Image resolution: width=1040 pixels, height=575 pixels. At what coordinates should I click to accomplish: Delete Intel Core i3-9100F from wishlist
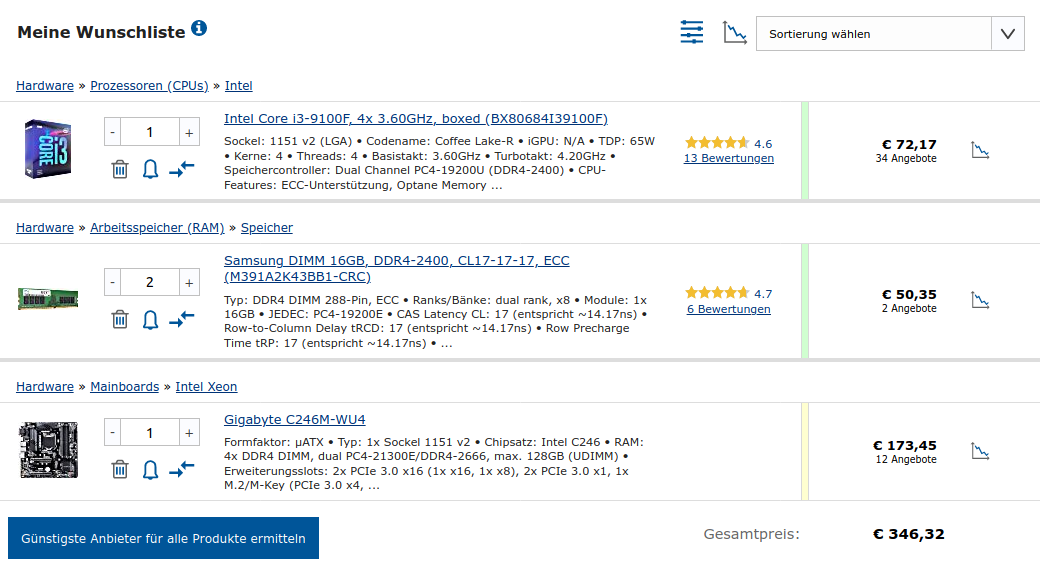(119, 169)
